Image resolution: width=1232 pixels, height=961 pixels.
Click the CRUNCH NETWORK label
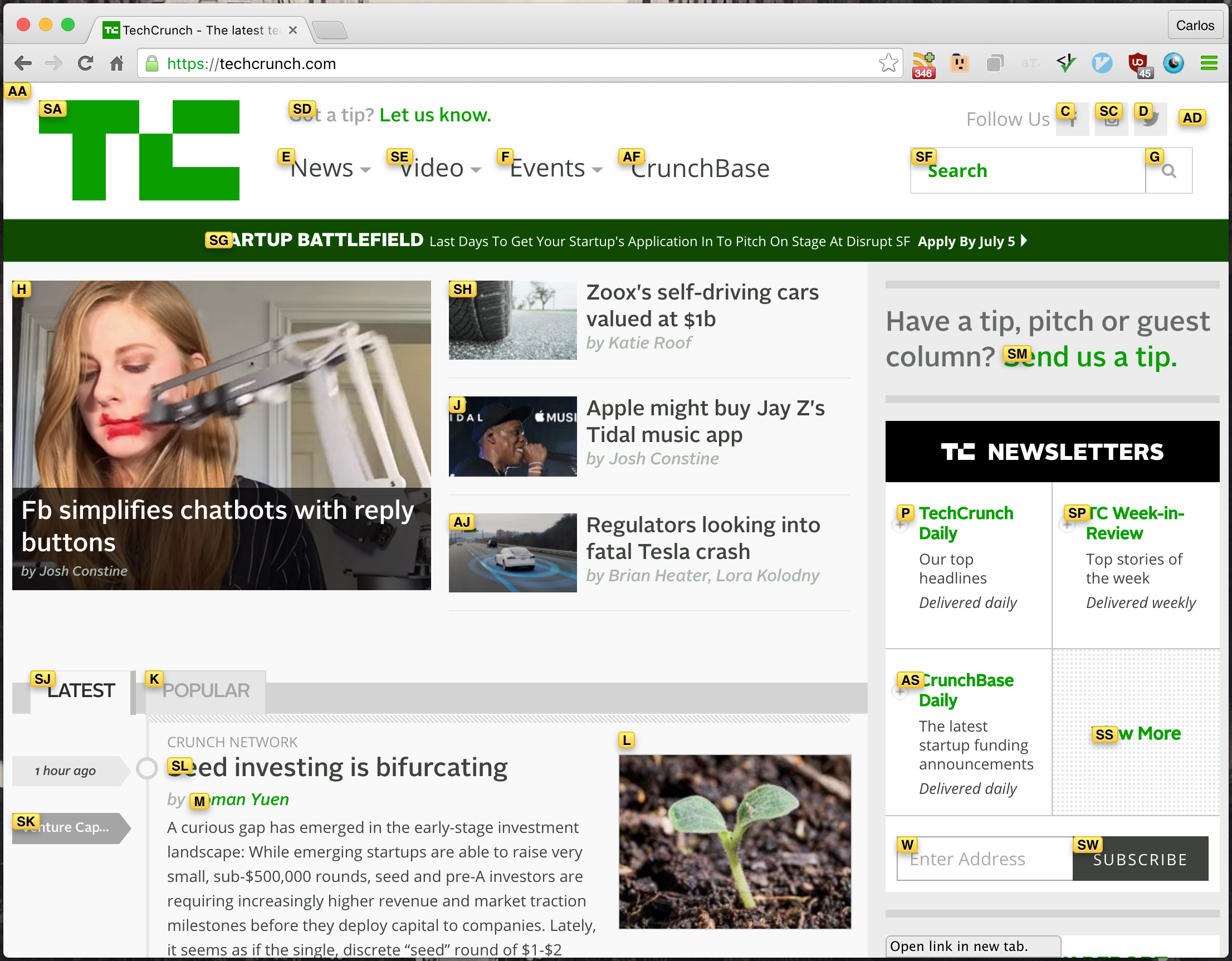pyautogui.click(x=232, y=742)
